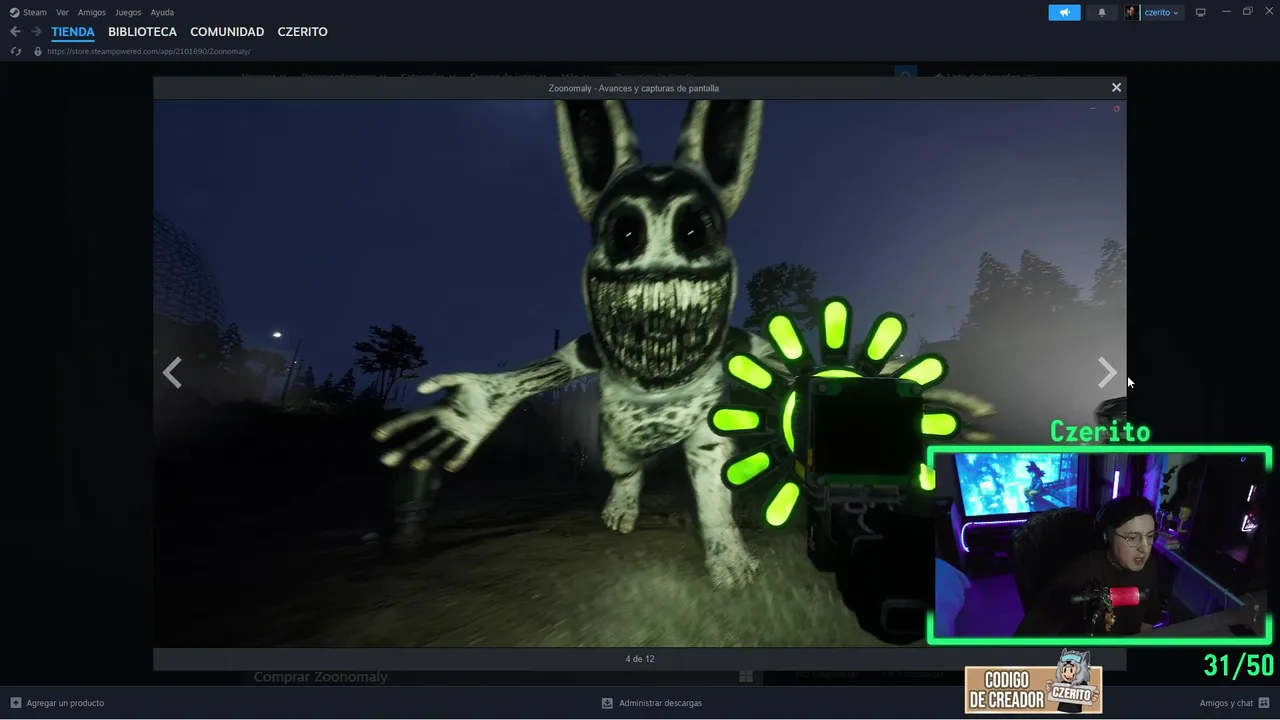Screen dimensions: 1280x720
Task: Click the friends chat icon
Action: pyautogui.click(x=1265, y=703)
